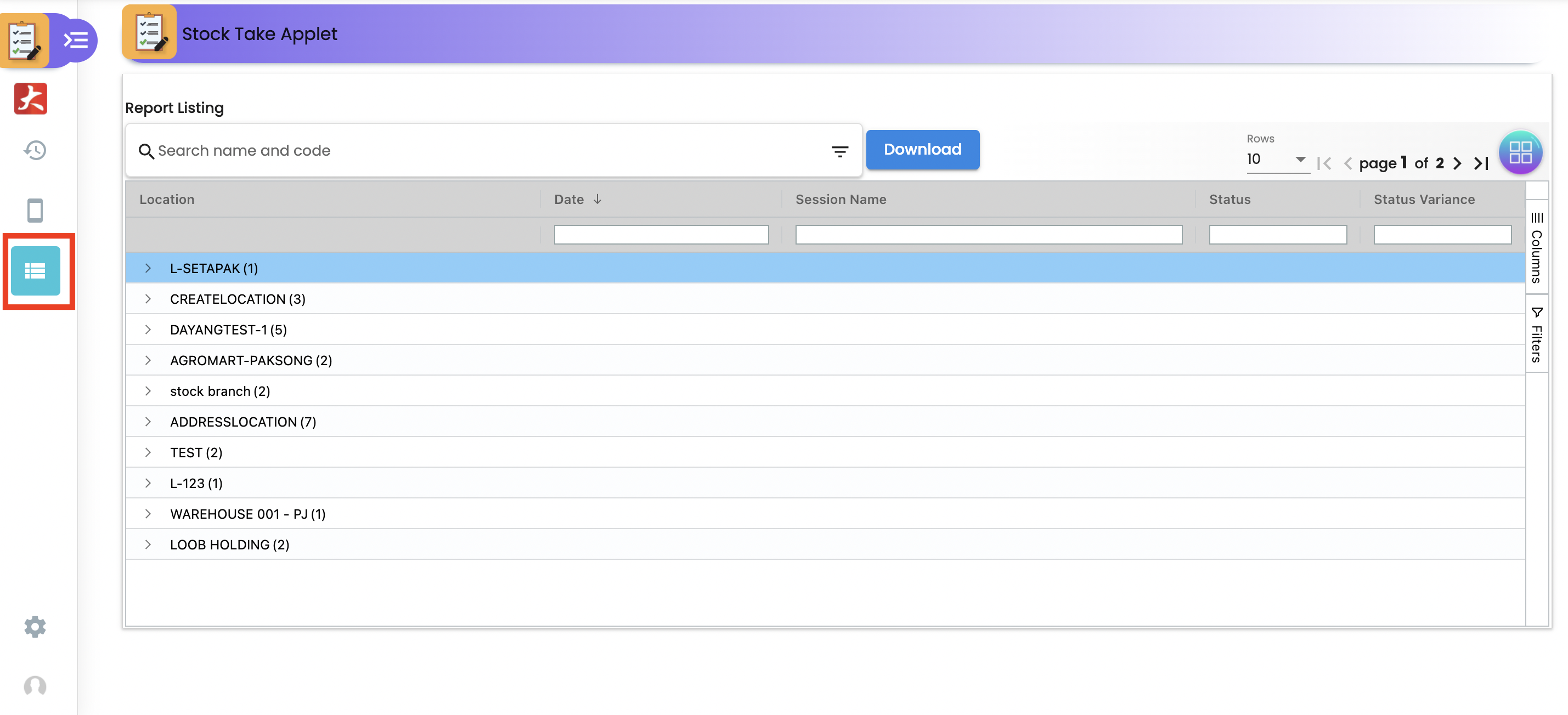
Task: Sort by the Date column header
Action: click(569, 200)
